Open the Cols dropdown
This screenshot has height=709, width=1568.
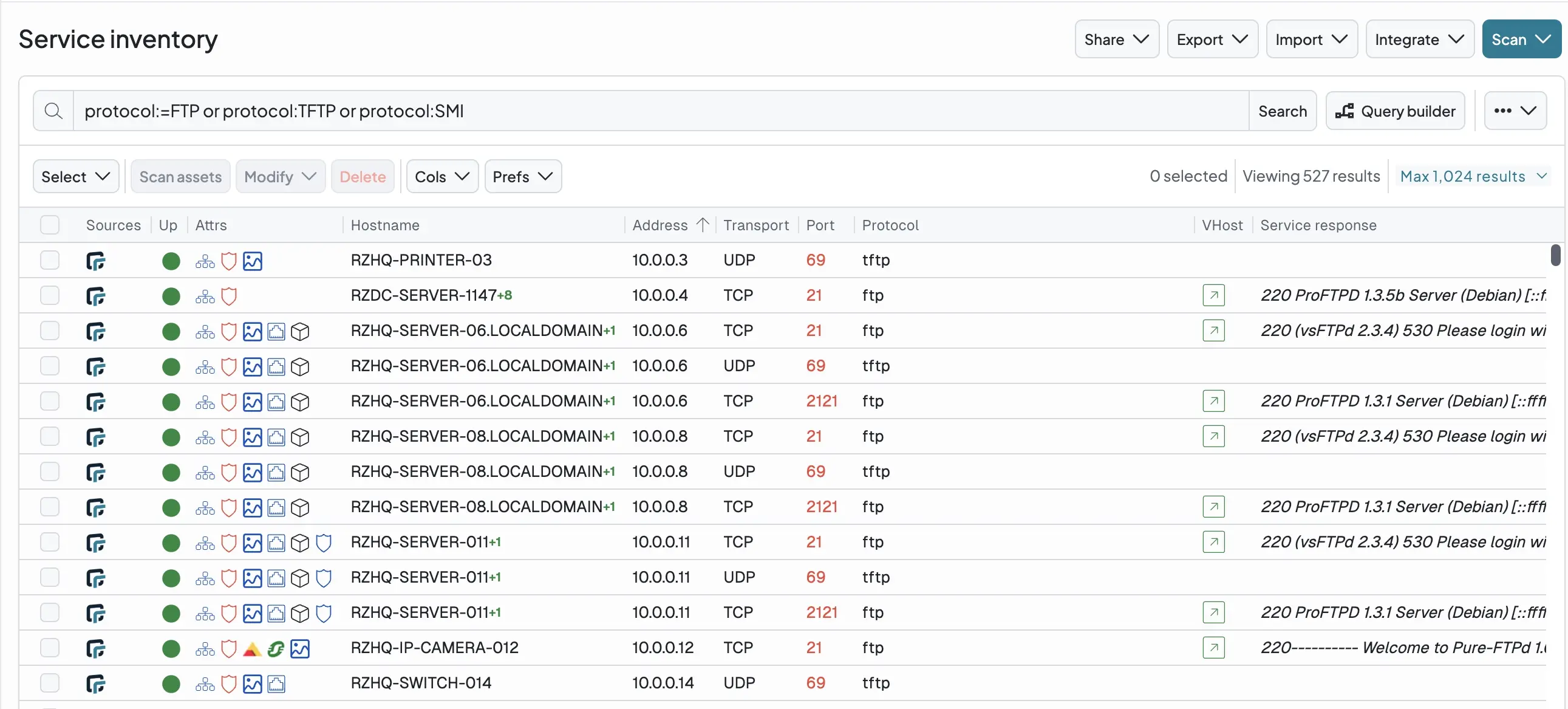pos(442,176)
